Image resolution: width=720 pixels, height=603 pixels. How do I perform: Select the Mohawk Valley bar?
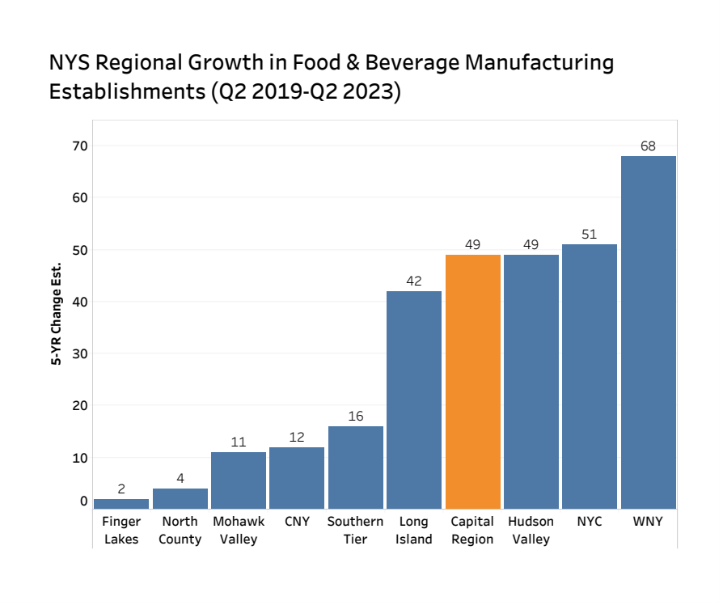click(238, 480)
